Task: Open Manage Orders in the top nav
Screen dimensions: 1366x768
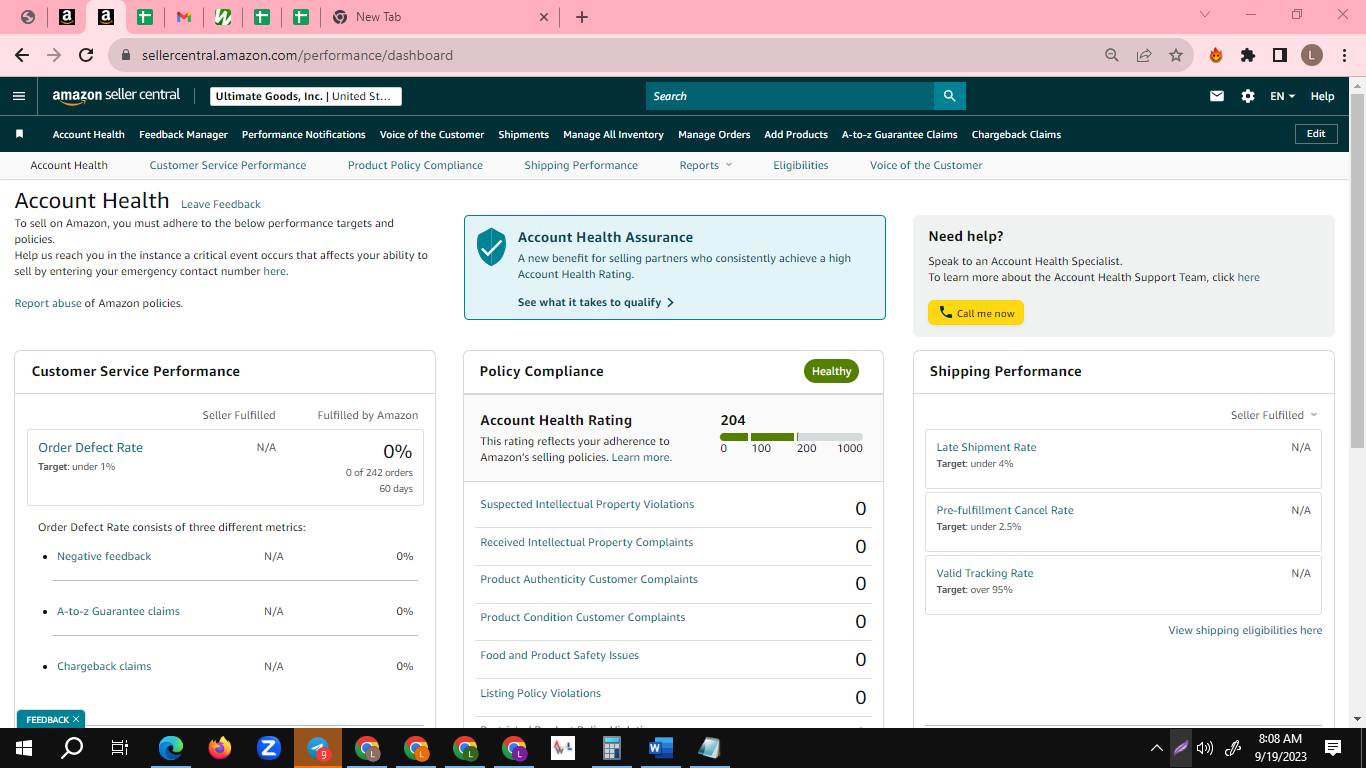Action: [714, 134]
